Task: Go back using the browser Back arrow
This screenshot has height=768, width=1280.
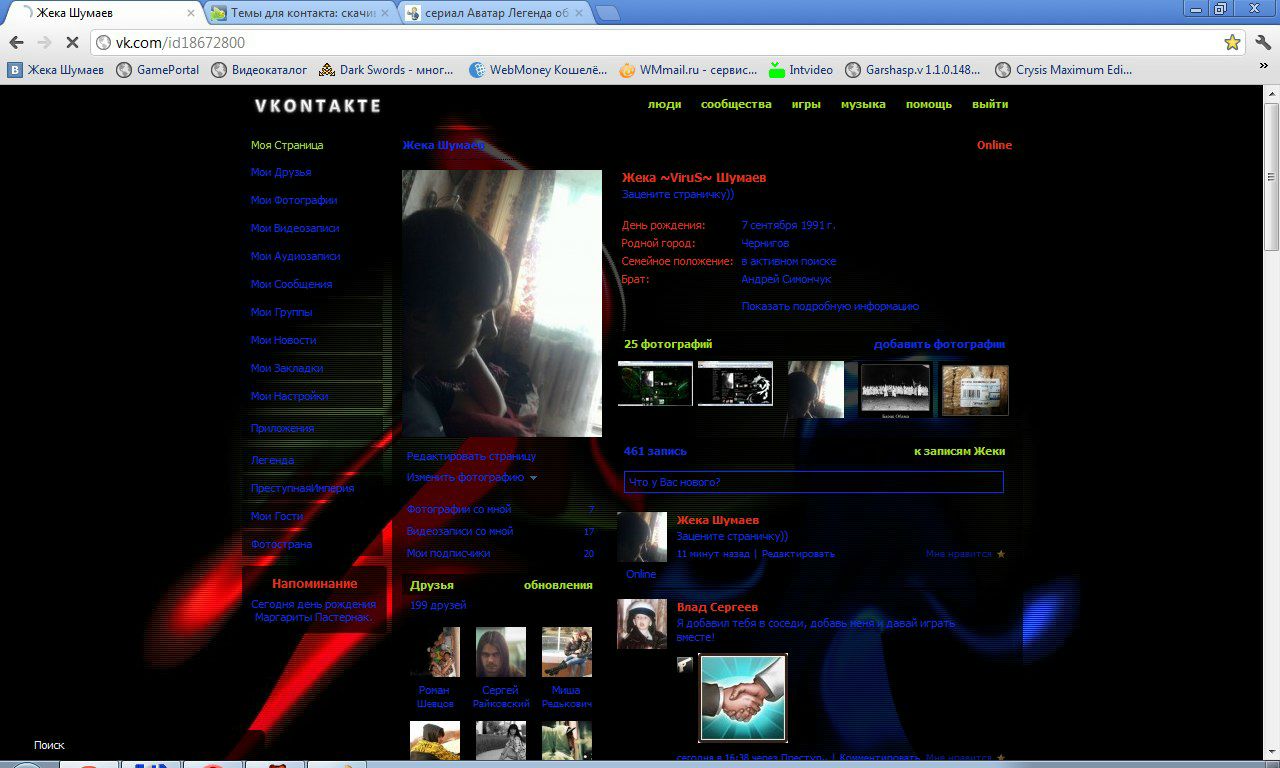Action: click(16, 42)
